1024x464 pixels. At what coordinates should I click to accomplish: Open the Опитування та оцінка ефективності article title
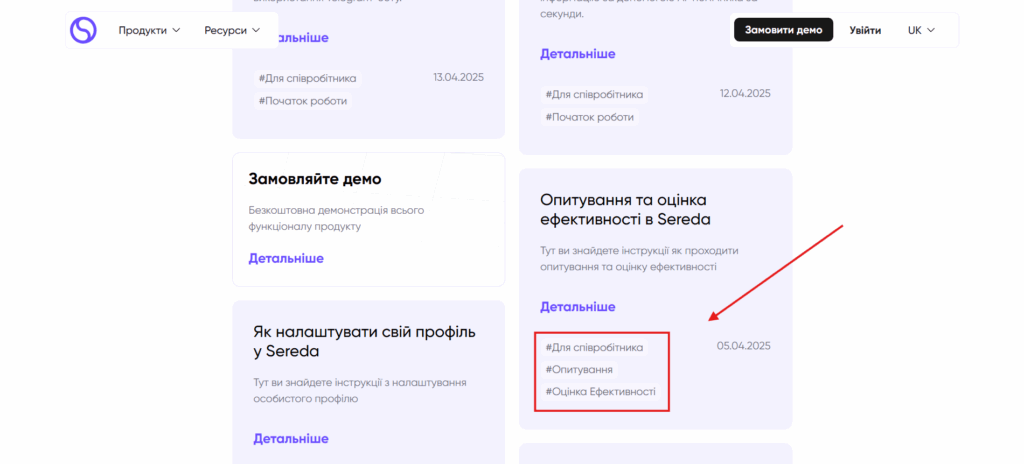click(625, 209)
